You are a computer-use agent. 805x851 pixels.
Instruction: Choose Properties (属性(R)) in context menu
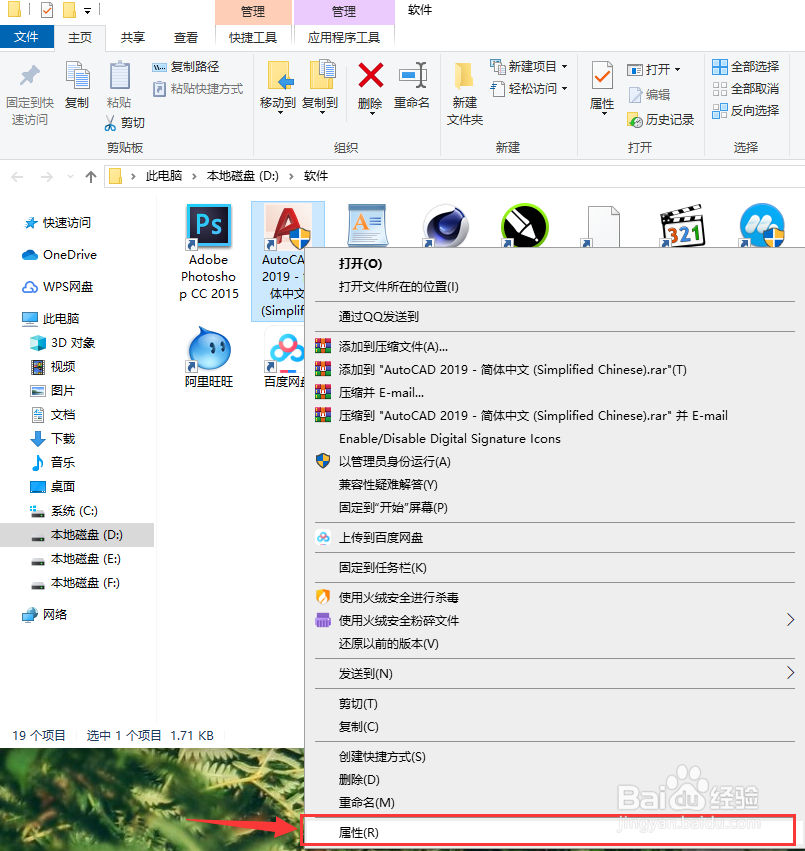tap(548, 832)
